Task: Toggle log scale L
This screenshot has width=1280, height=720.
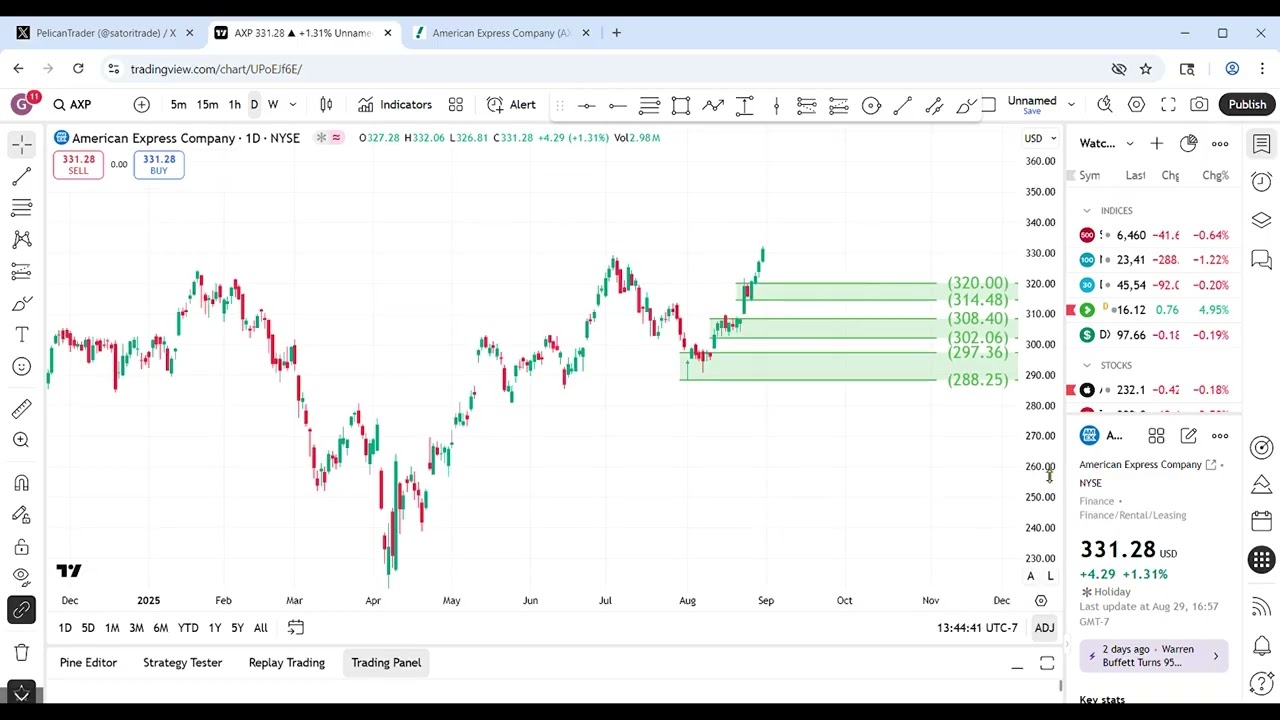Action: (1050, 576)
